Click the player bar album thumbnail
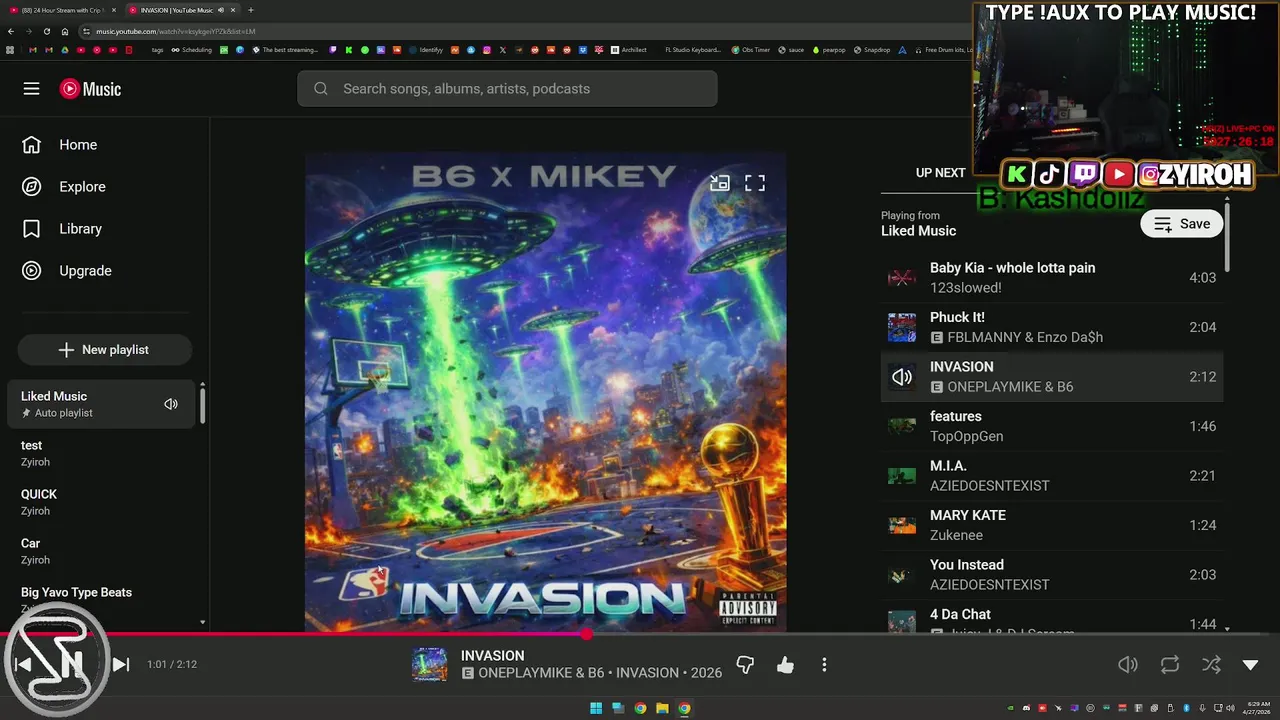 point(430,664)
